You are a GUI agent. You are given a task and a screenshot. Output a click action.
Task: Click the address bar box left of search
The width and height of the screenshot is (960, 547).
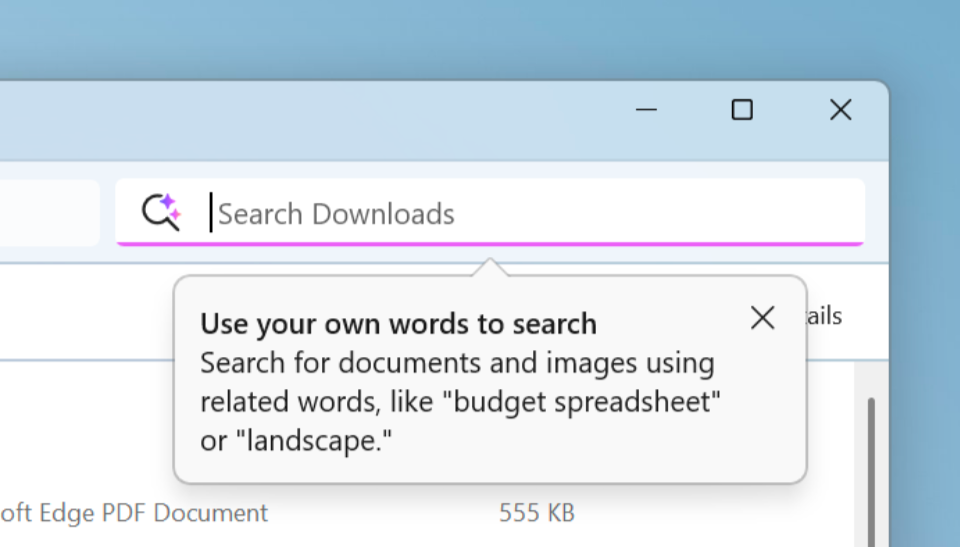click(50, 212)
